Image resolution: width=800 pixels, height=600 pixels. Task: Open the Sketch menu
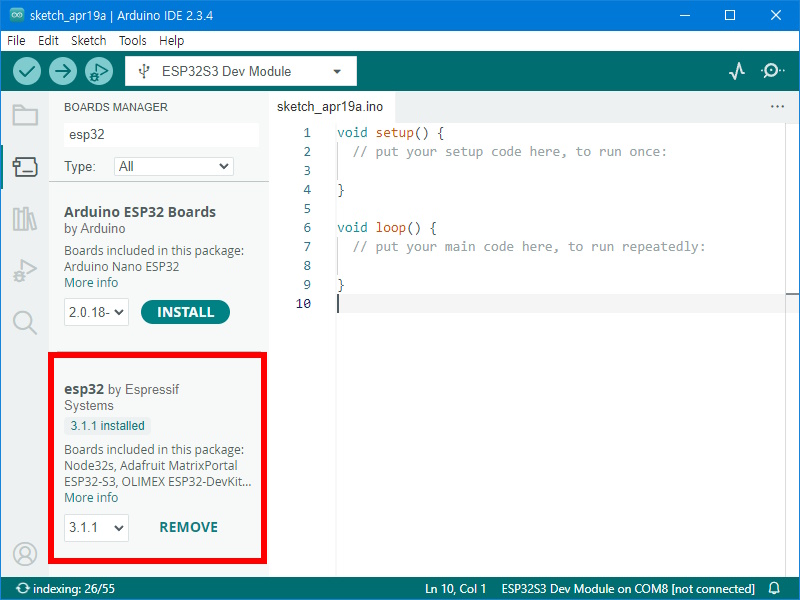pyautogui.click(x=89, y=41)
